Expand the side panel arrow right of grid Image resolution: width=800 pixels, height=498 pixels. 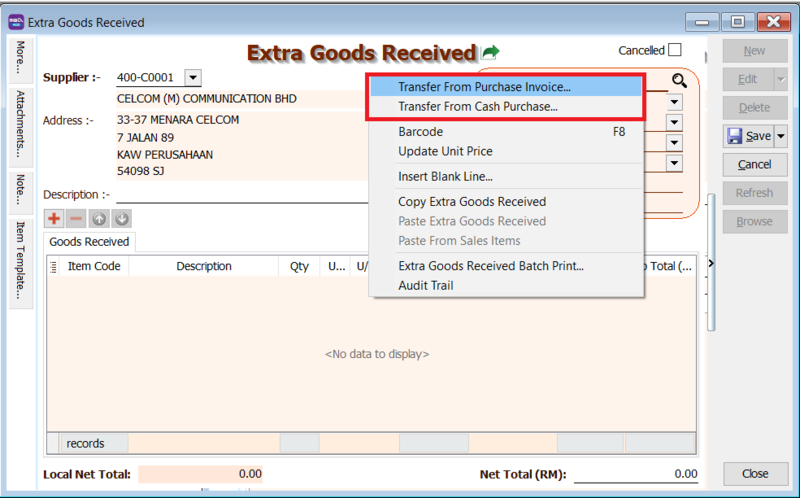(711, 264)
